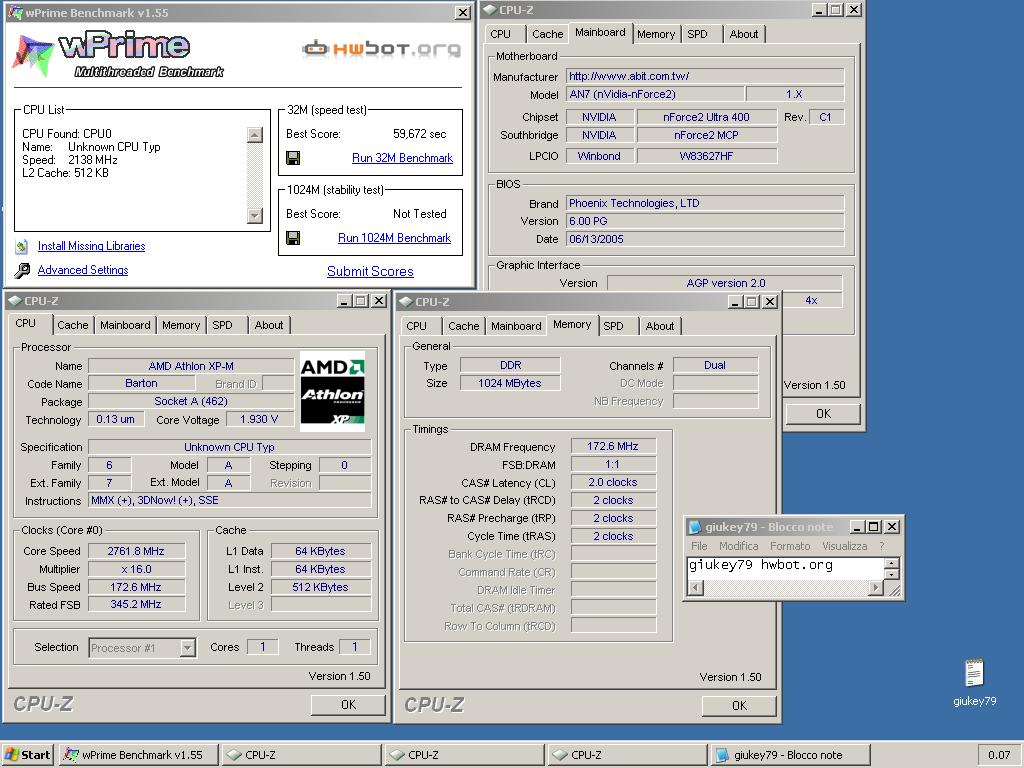Open Install Missing Libraries link
The height and width of the screenshot is (768, 1024).
point(91,246)
